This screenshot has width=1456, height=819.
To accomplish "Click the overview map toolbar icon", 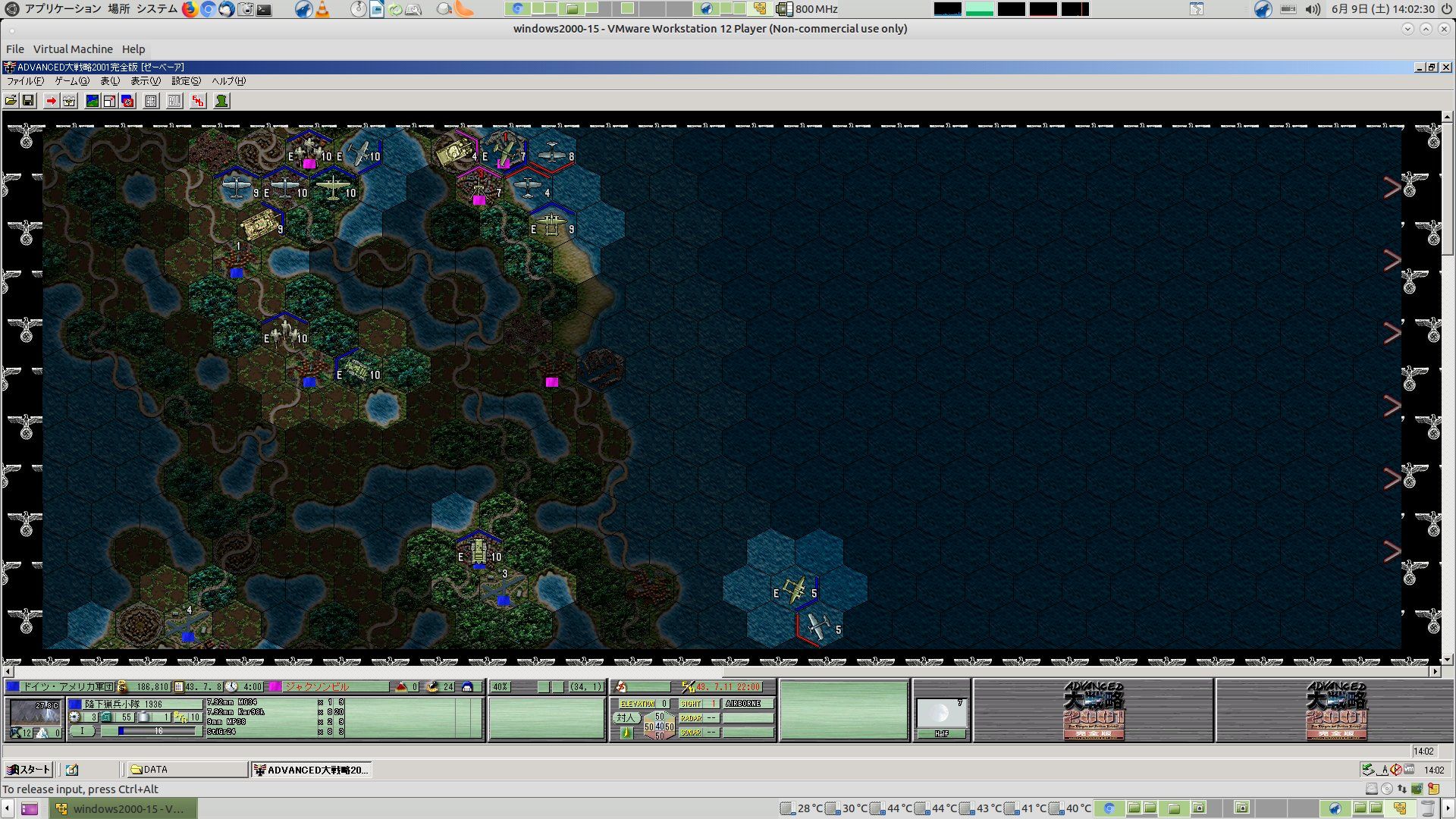I will (92, 101).
